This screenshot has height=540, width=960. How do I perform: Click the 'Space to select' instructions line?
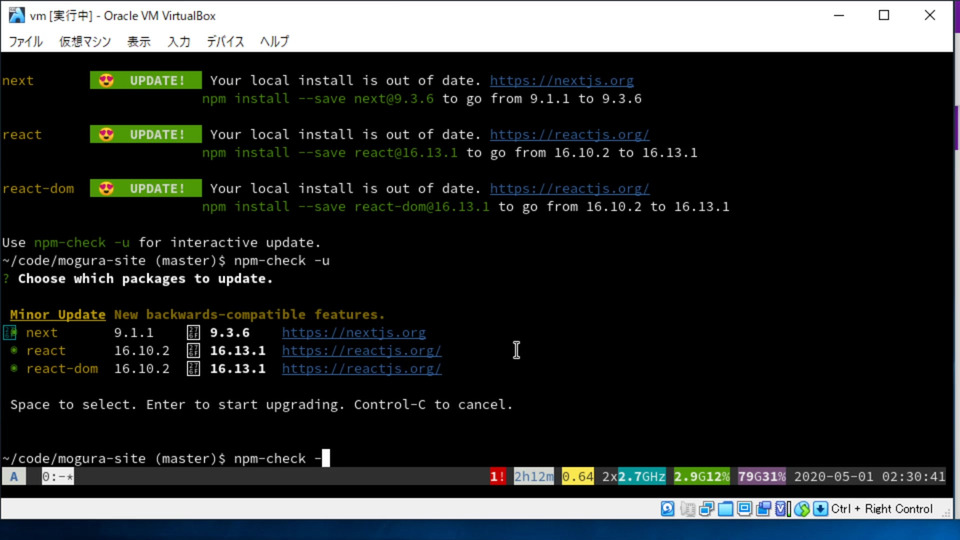tap(261, 405)
